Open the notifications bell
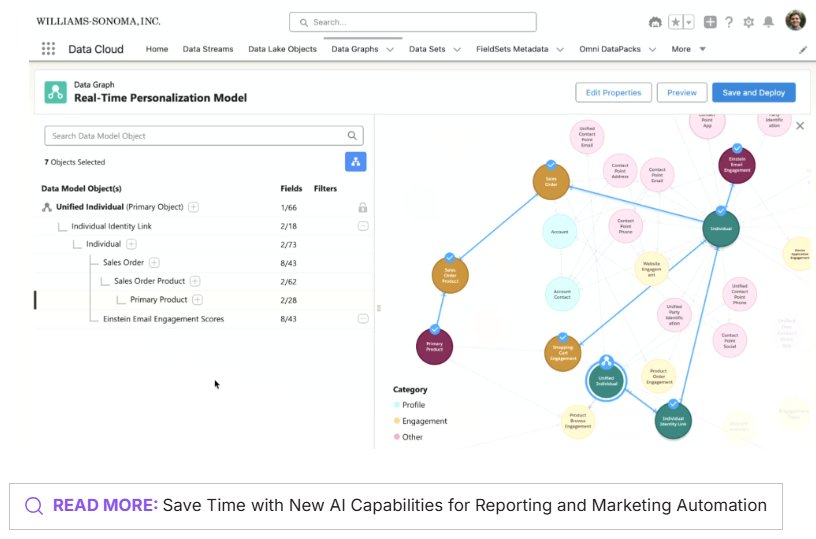This screenshot has width=816, height=539. pyautogui.click(x=768, y=22)
